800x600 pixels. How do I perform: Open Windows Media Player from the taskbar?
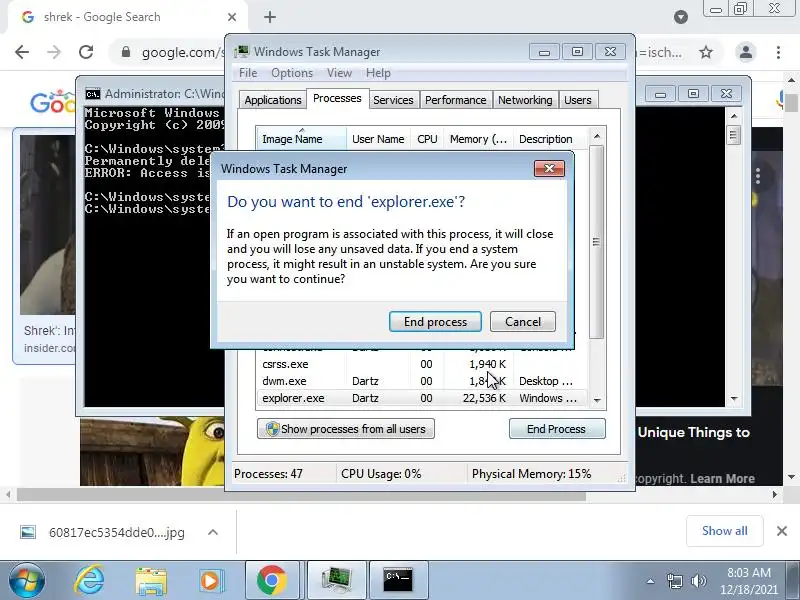[x=210, y=581]
